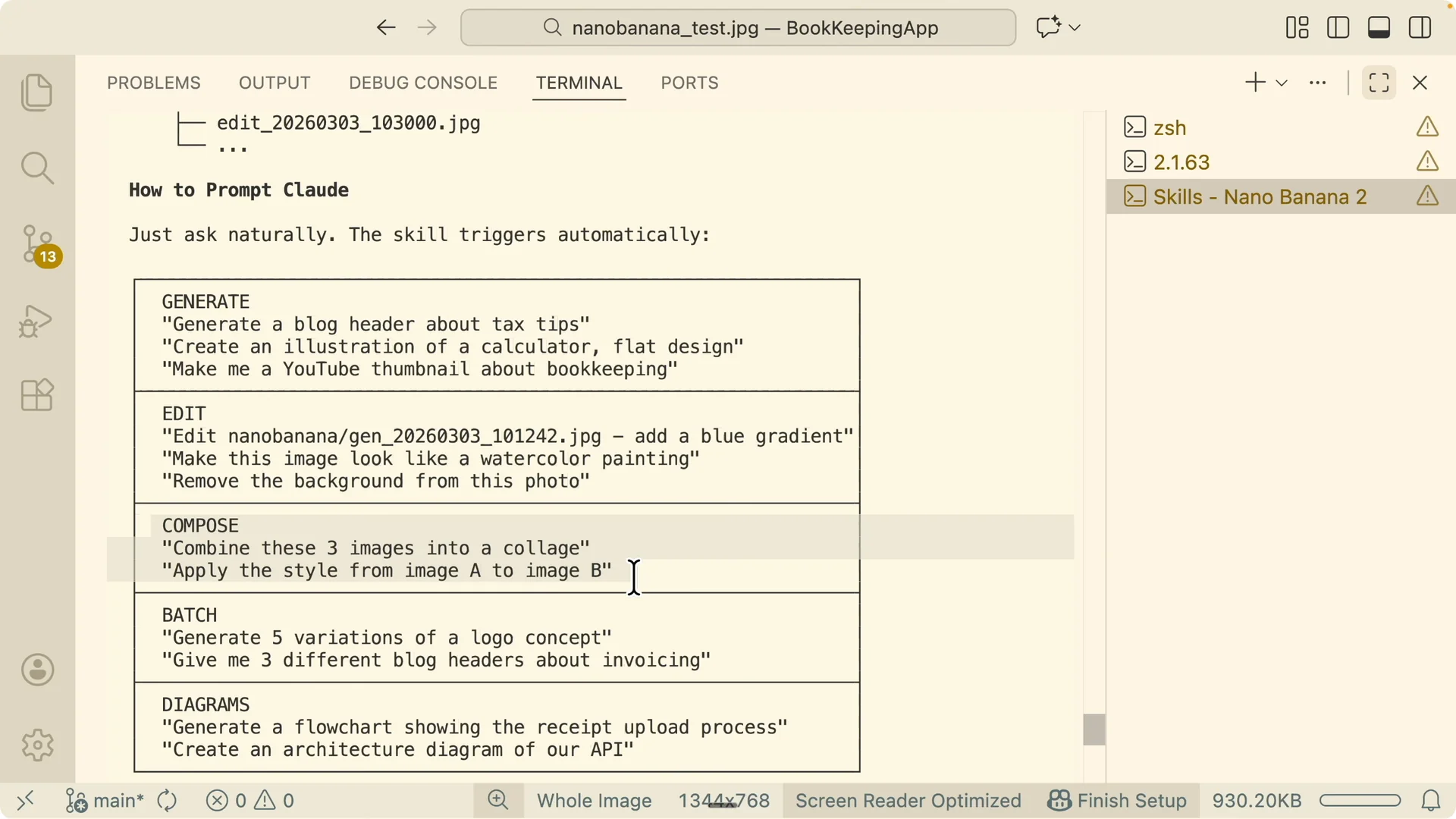This screenshot has width=1456, height=819.
Task: Open the Copilot chat icon in title bar
Action: [x=1048, y=28]
